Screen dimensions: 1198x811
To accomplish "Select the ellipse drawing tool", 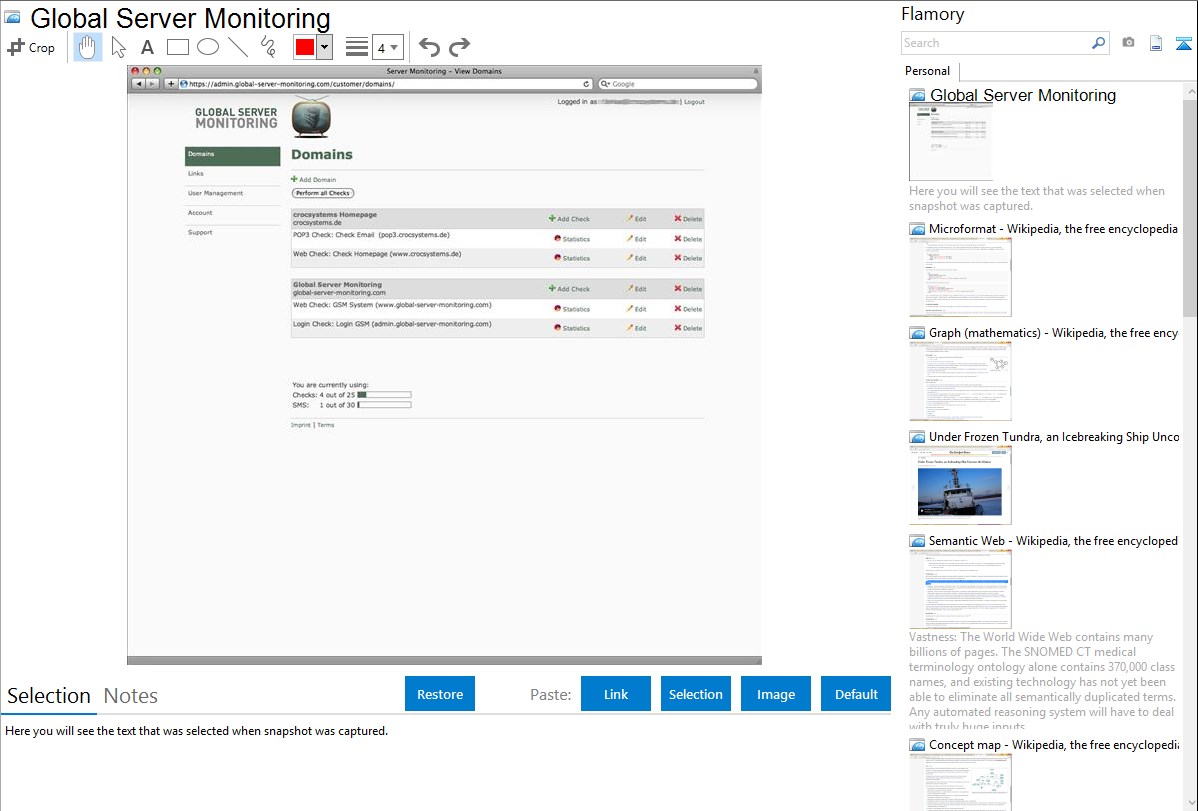I will pos(208,47).
